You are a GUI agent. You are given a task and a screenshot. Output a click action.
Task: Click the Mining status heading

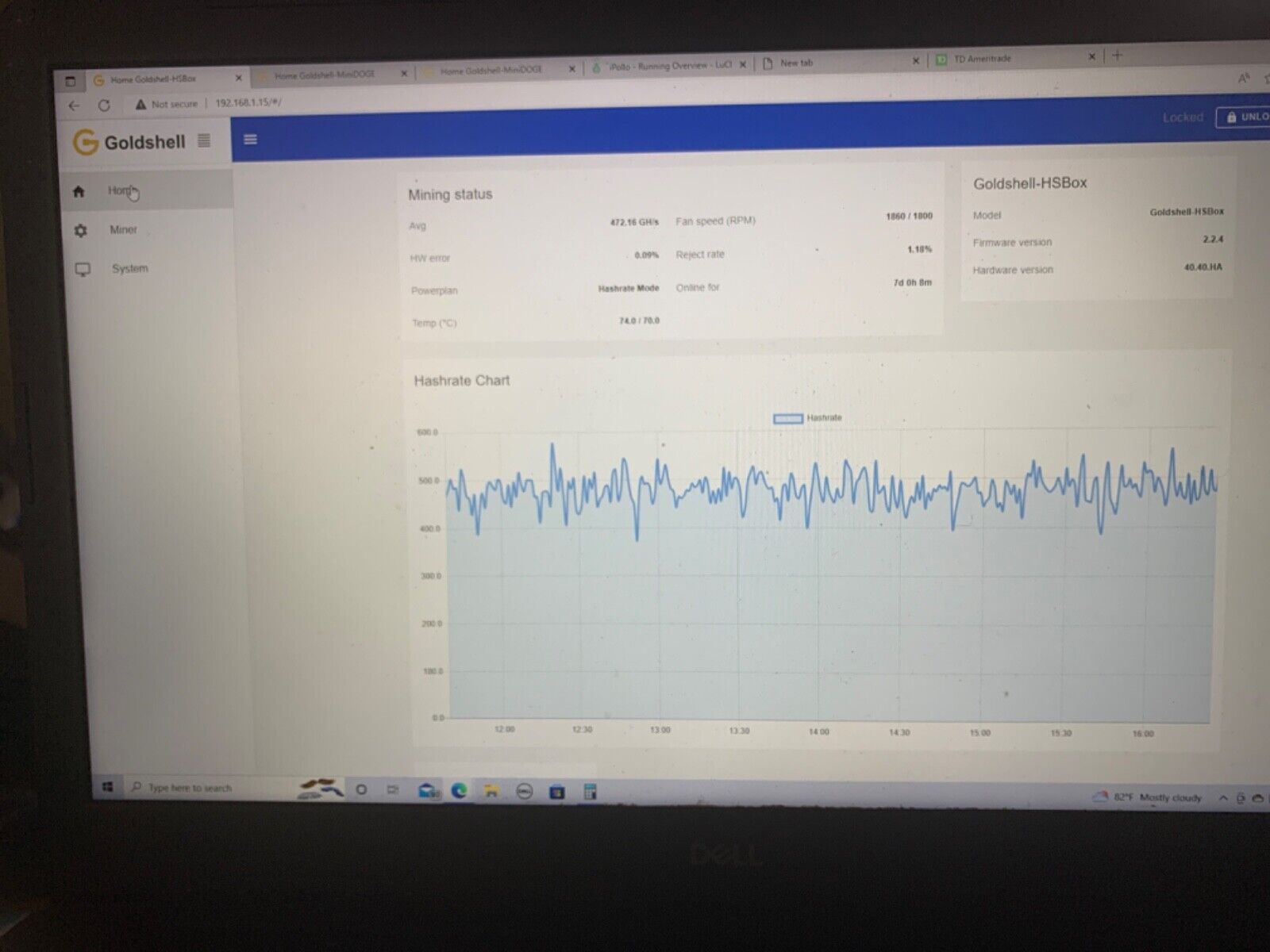tap(450, 194)
